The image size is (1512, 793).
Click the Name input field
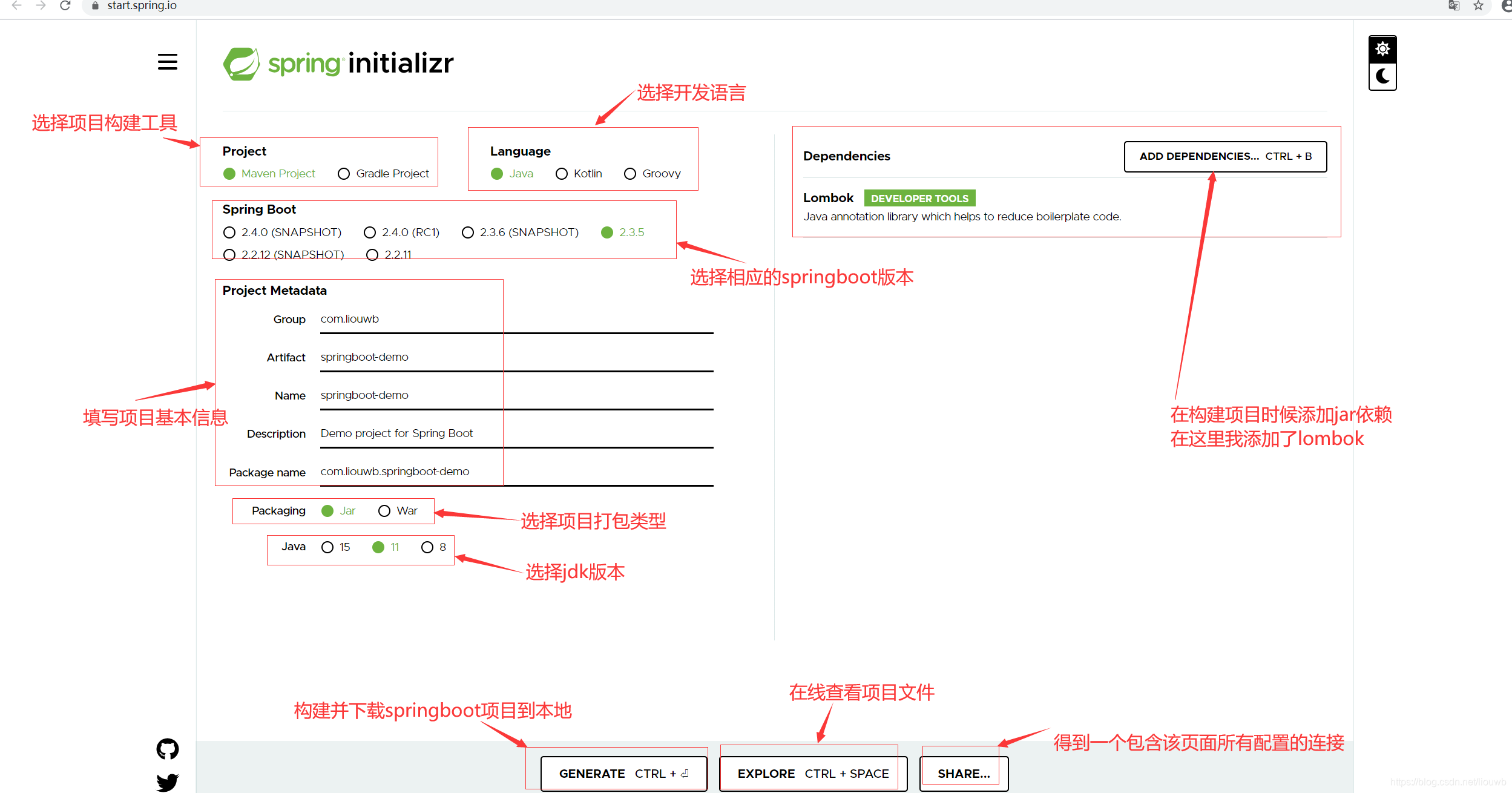517,396
